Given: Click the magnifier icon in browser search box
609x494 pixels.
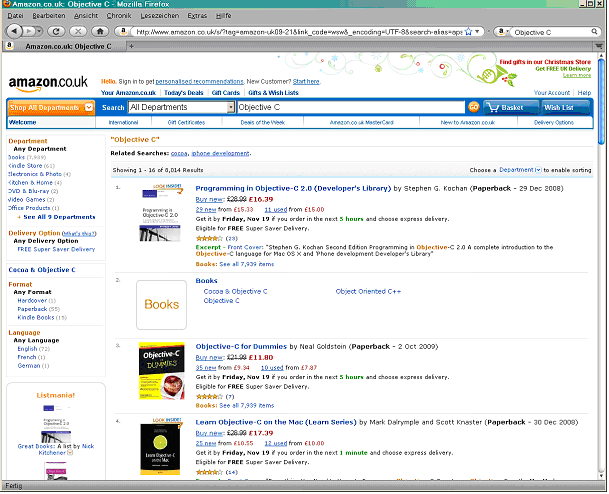Looking at the screenshot, I should point(594,31).
